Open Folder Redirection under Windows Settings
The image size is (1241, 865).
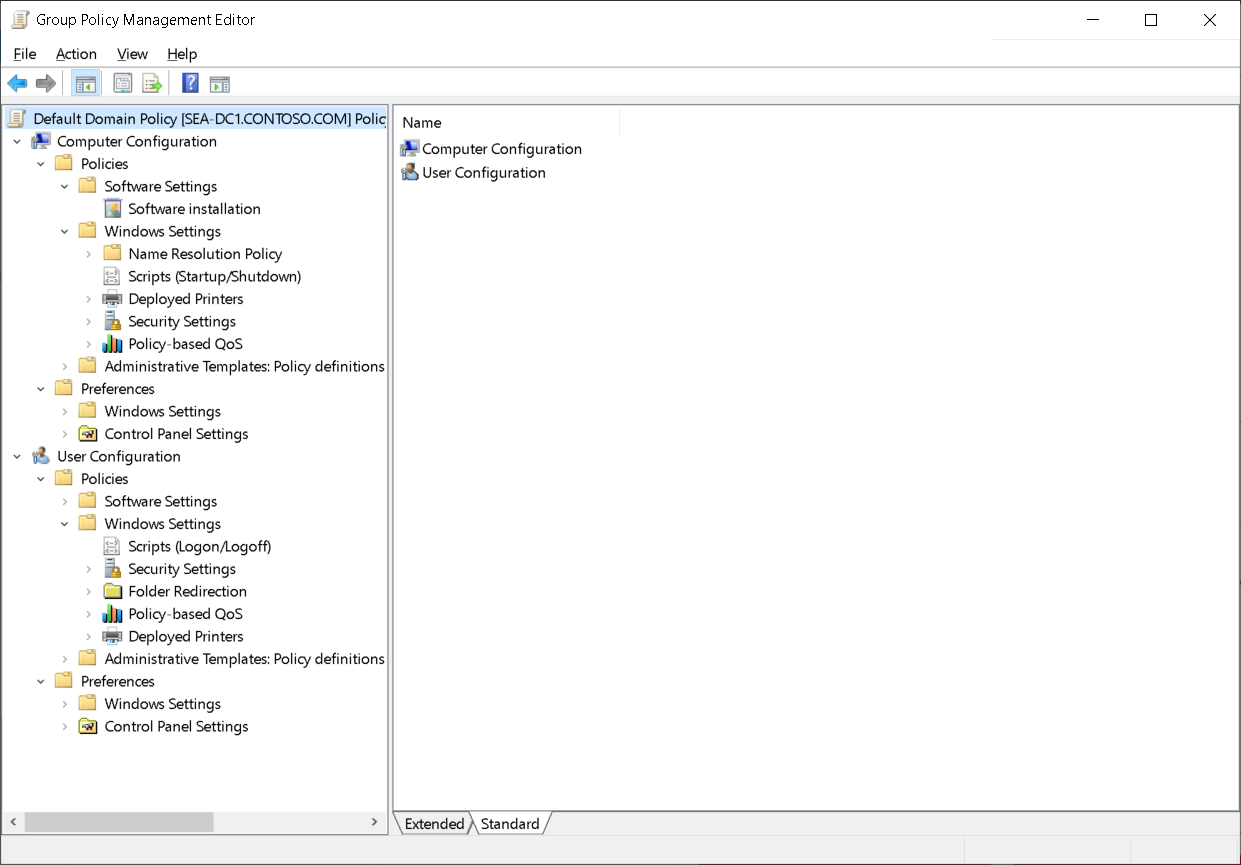(x=187, y=591)
